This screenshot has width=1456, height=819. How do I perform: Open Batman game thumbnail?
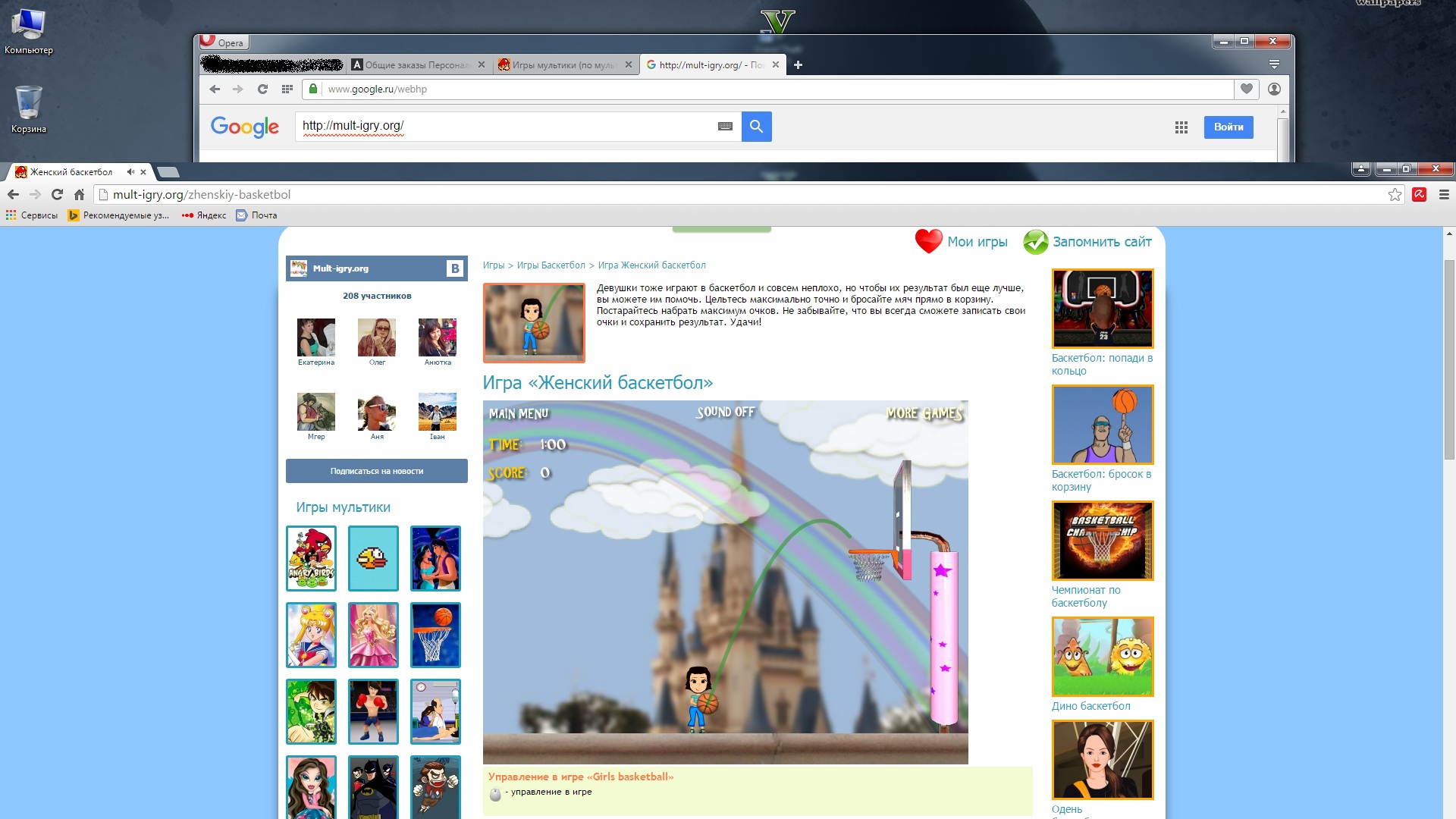click(x=373, y=787)
